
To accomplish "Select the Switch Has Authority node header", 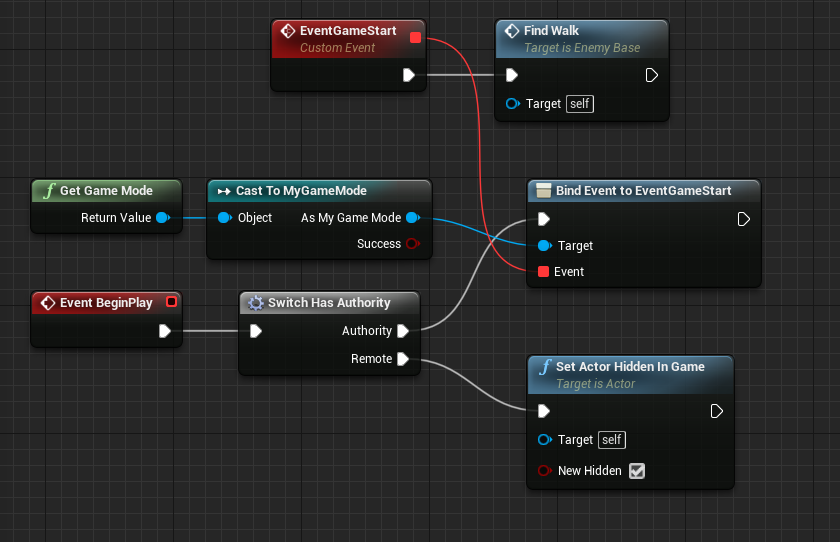I will coord(329,303).
